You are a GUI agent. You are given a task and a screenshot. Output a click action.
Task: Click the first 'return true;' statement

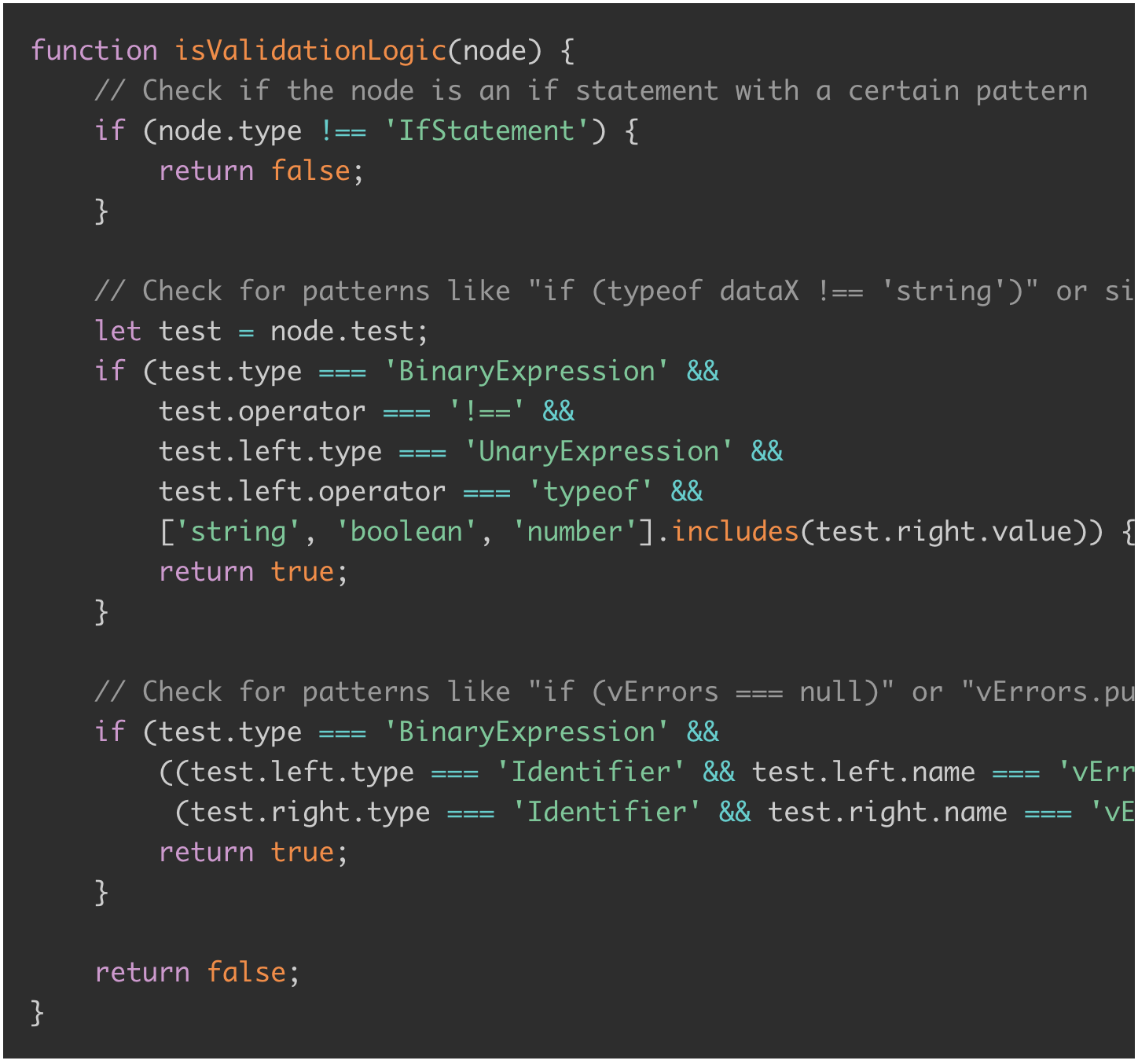(x=253, y=571)
